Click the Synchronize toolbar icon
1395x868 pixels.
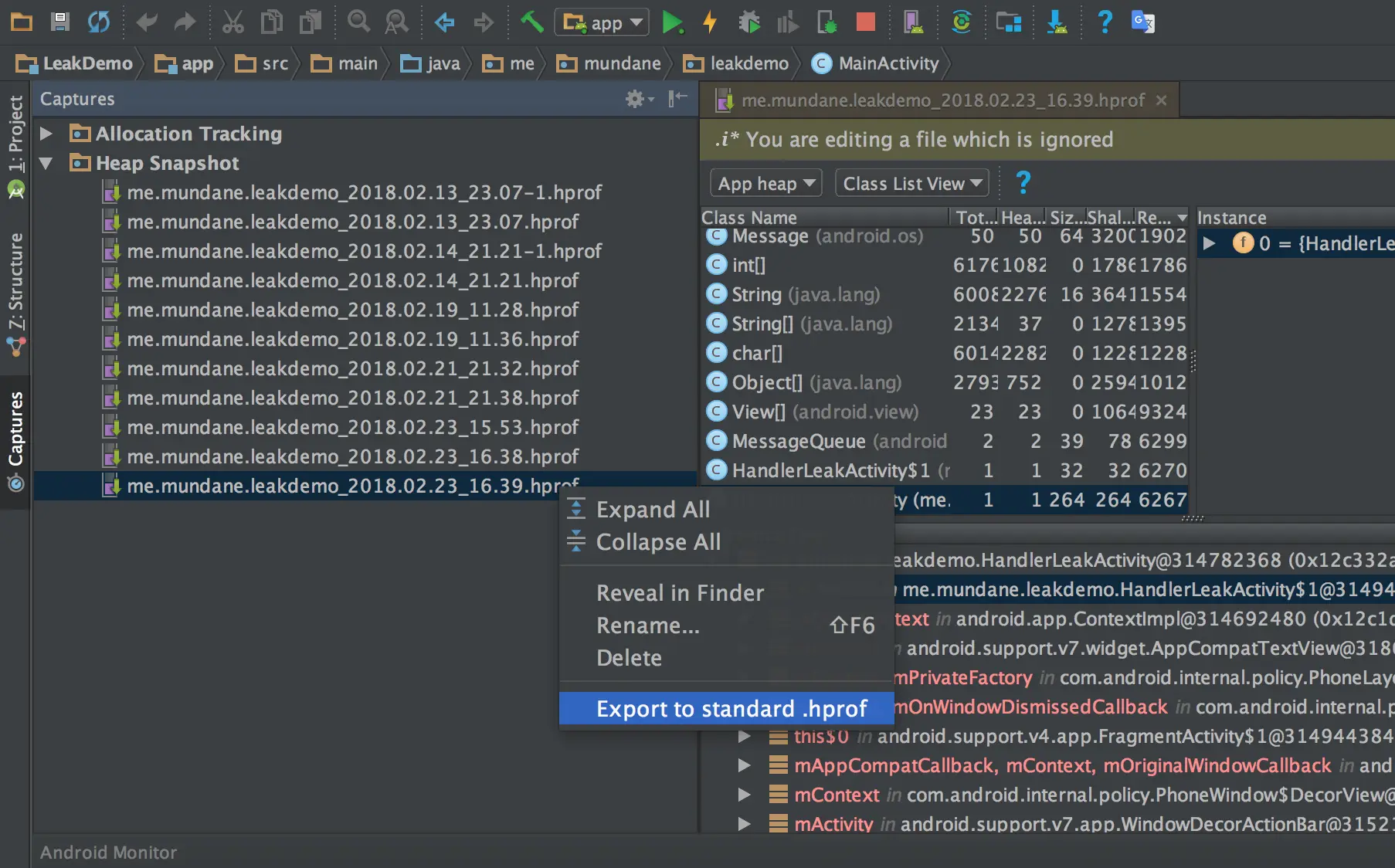point(98,22)
